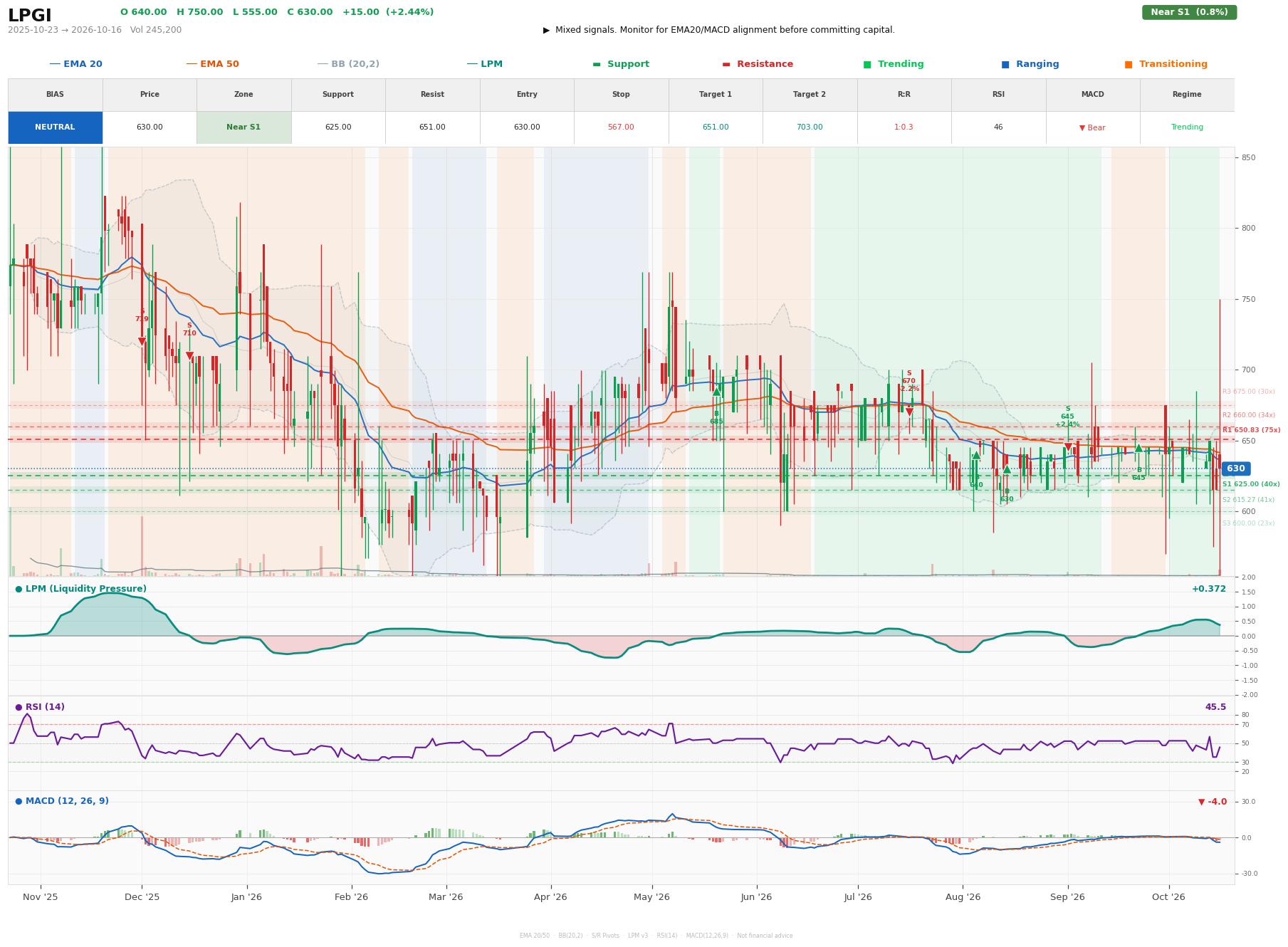
Task: Click the Transitioning regime legend item
Action: coord(1166,64)
